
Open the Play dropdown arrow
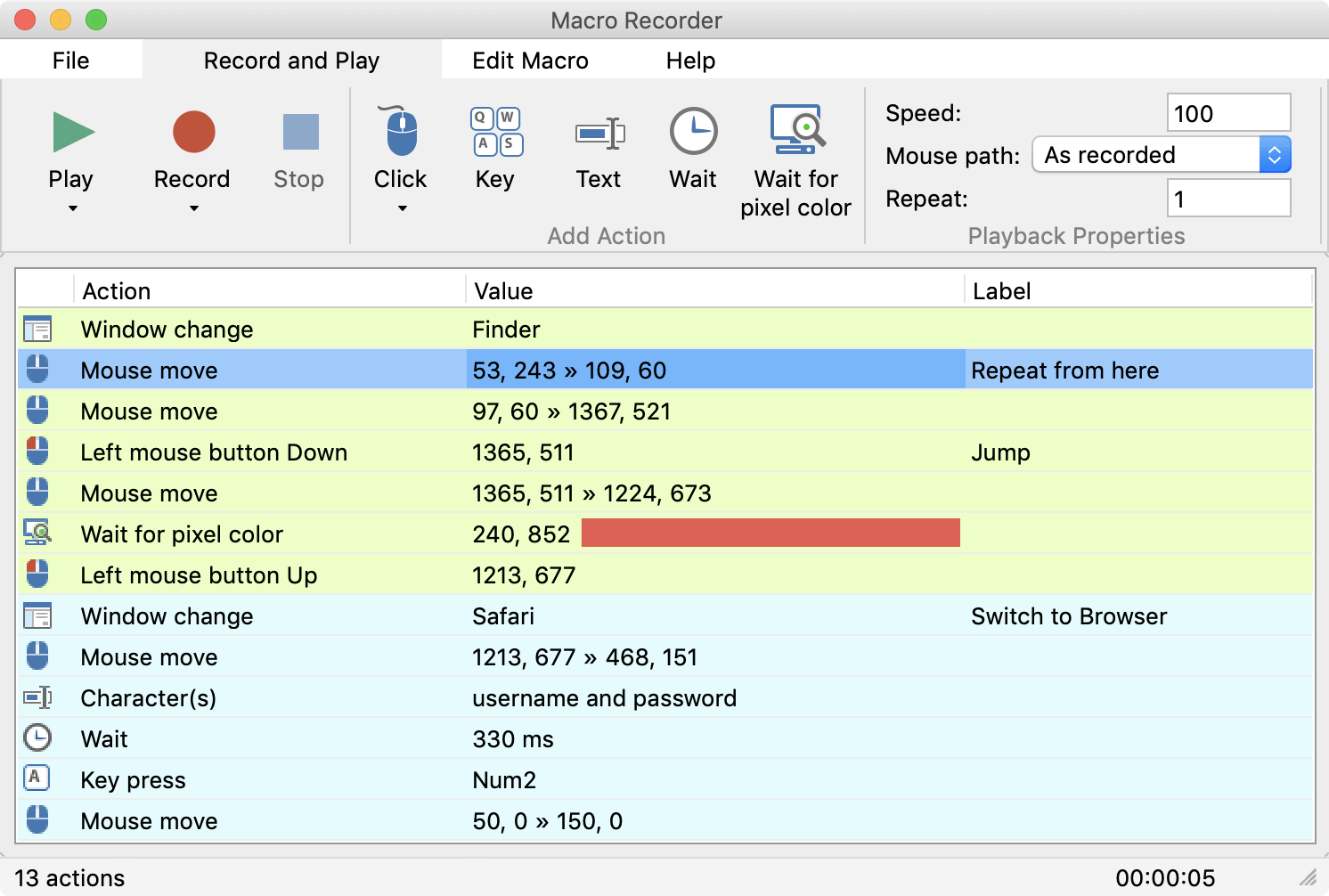(71, 208)
